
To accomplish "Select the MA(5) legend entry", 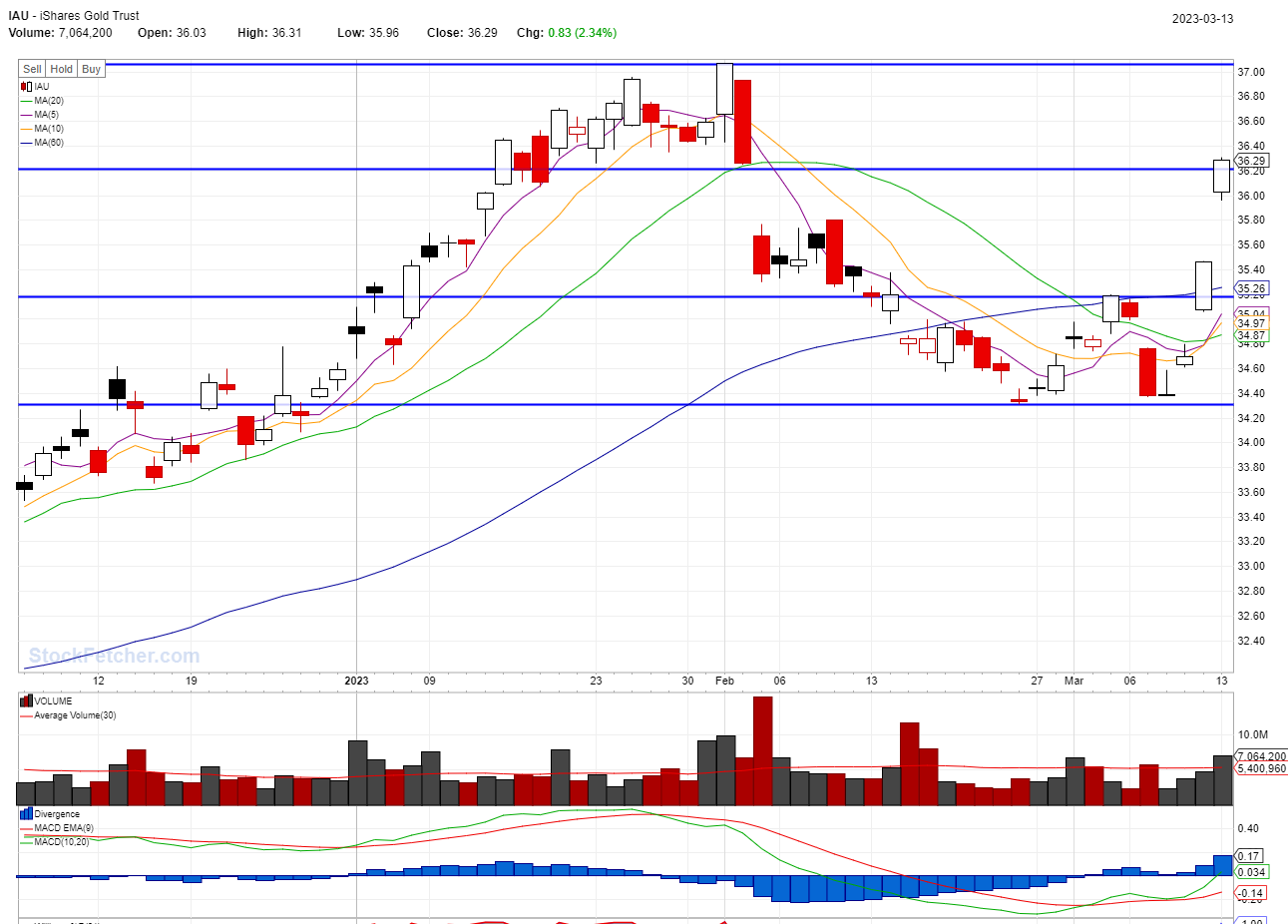I will pos(40,115).
